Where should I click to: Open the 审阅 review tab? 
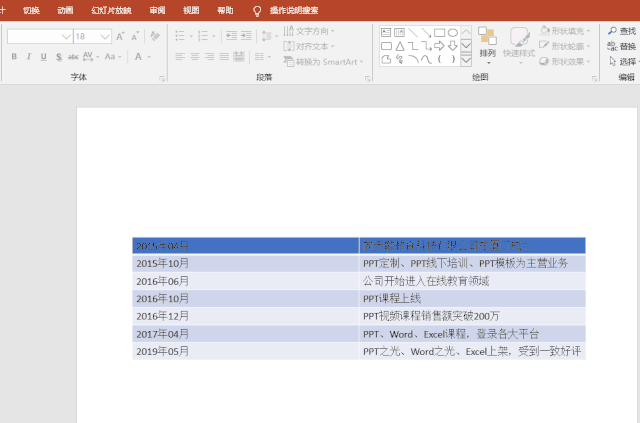(157, 10)
